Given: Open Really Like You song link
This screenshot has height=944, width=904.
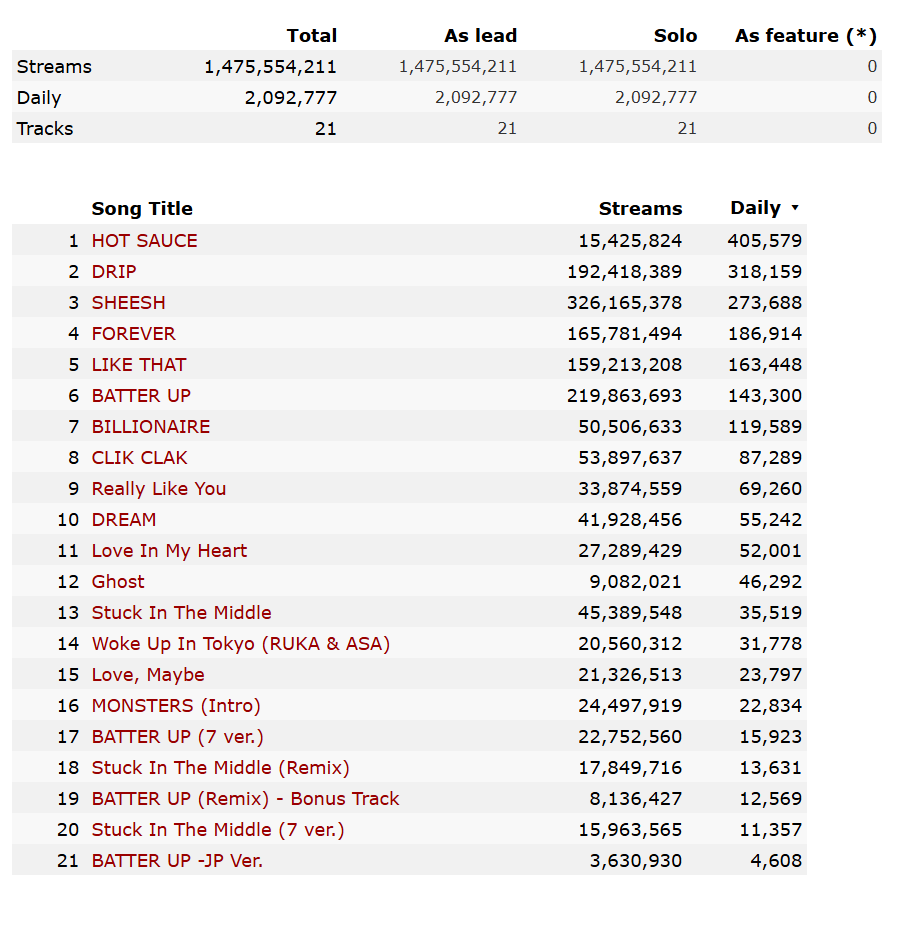Looking at the screenshot, I should 159,489.
